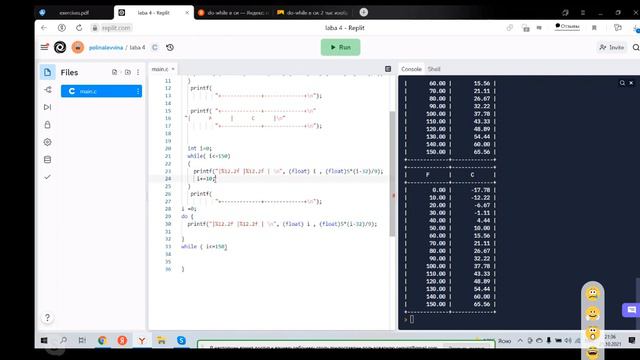
Task: Open the Database sidebar icon
Action: click(47, 160)
